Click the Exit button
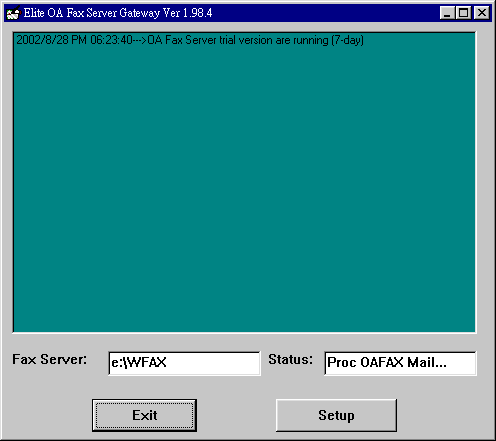496x441 pixels. pyautogui.click(x=144, y=415)
